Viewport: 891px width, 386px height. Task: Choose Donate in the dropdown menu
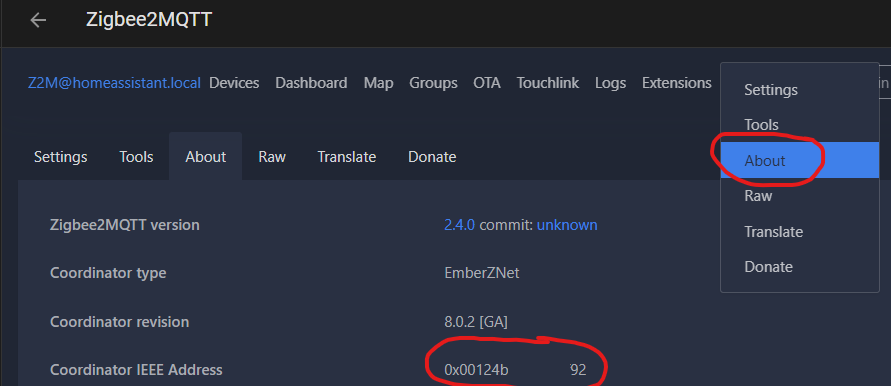point(800,267)
